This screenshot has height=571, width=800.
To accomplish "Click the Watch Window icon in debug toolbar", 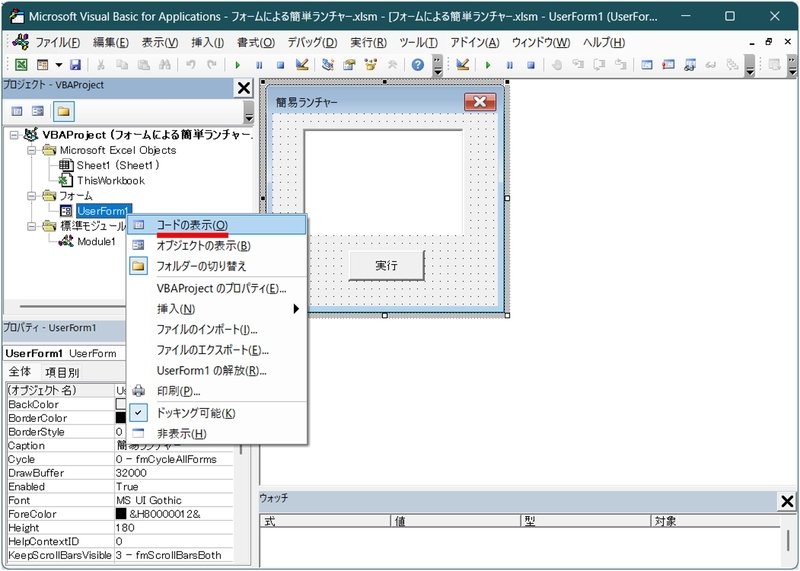I will pos(690,65).
